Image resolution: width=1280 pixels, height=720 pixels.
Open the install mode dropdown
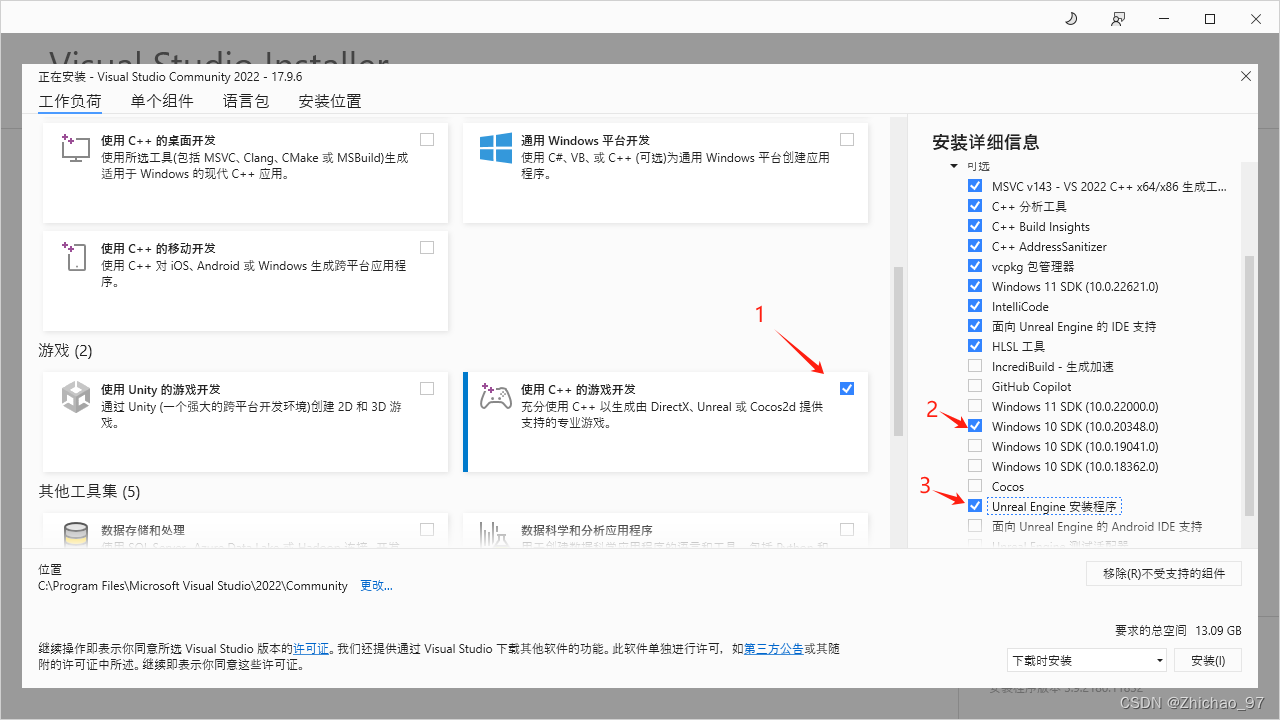pos(1086,660)
